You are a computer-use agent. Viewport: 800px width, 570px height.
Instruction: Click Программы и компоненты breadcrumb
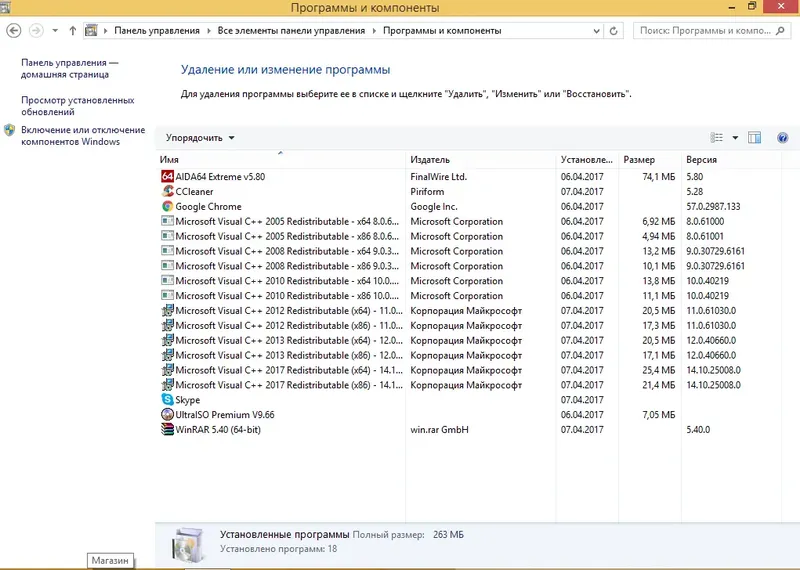click(442, 31)
